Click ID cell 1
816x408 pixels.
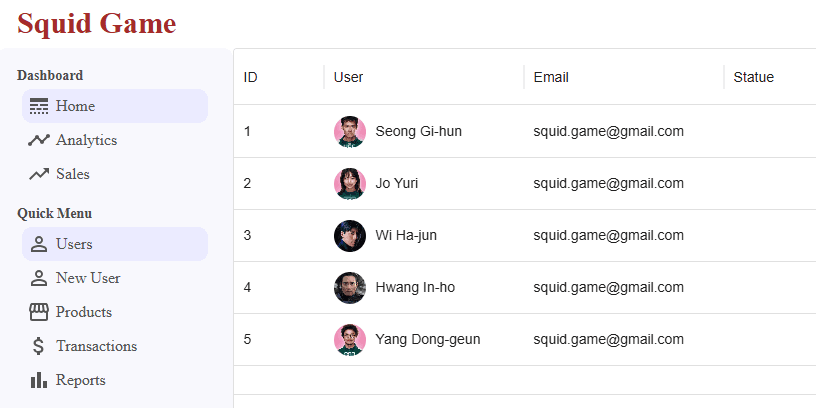point(247,132)
